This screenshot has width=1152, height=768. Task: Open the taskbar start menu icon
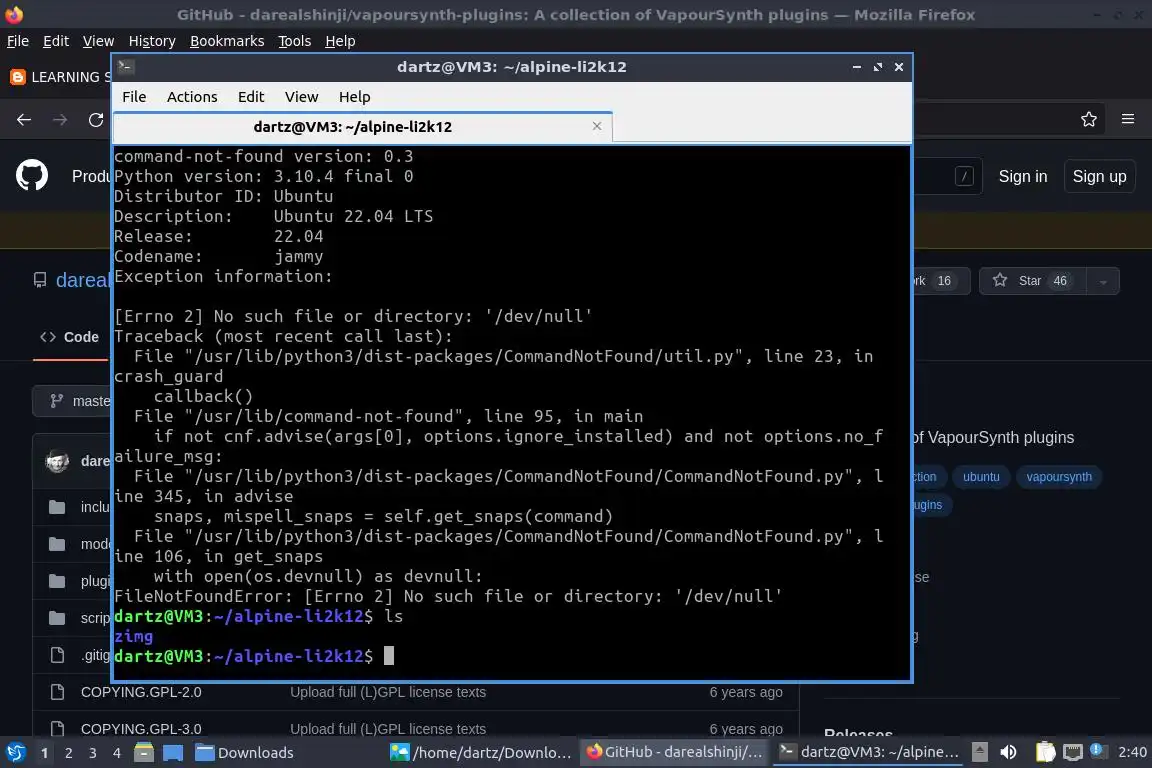[x=16, y=753]
